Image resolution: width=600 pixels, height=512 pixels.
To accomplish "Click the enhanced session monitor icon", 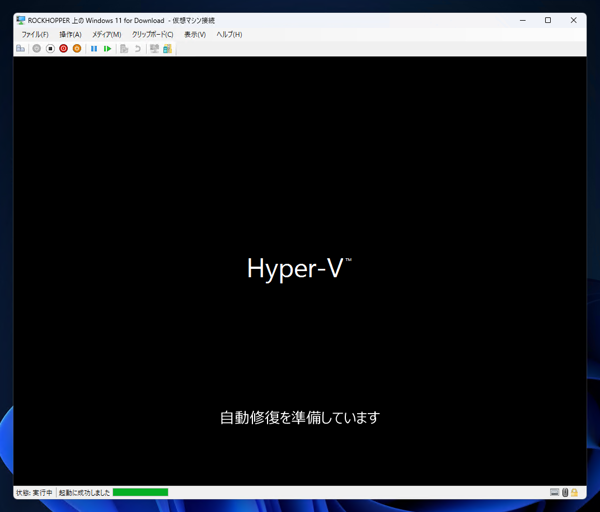I will pos(154,49).
